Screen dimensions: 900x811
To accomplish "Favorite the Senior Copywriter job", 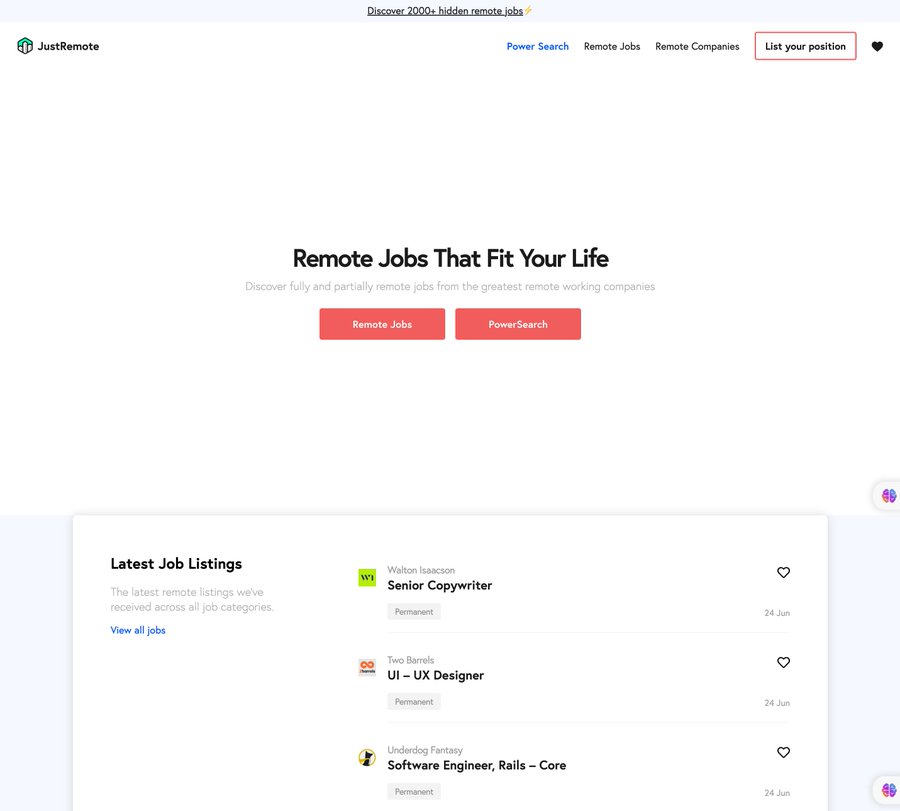I will click(x=783, y=572).
